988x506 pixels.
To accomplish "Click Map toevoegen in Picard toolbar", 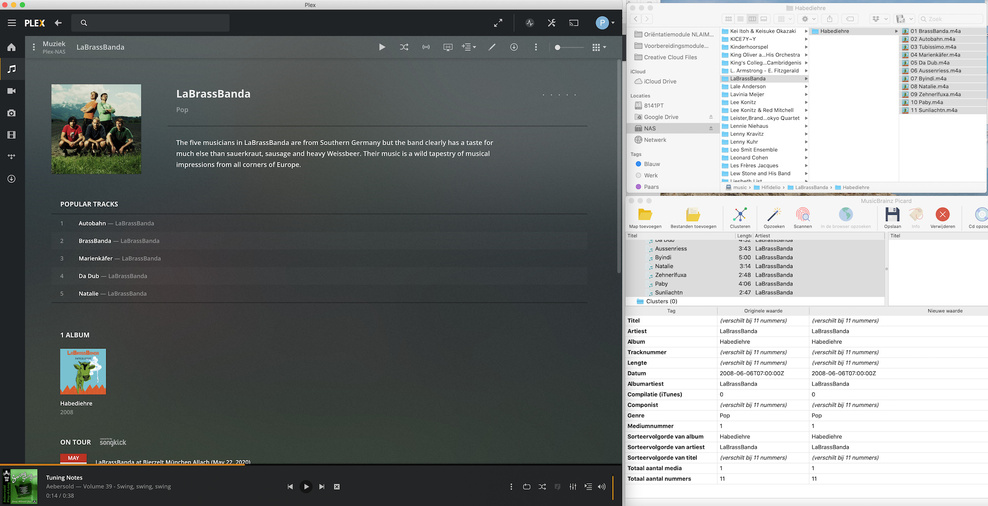I will click(x=645, y=217).
